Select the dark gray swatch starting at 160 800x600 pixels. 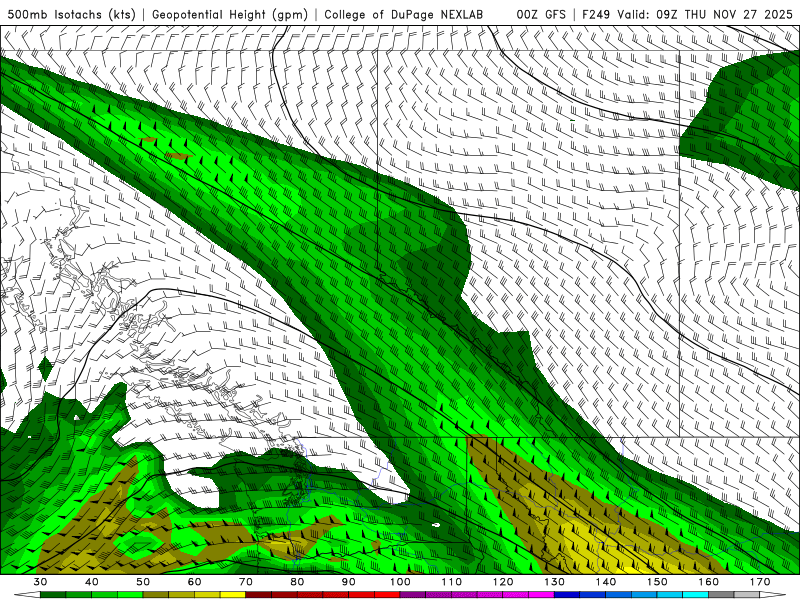[721, 595]
